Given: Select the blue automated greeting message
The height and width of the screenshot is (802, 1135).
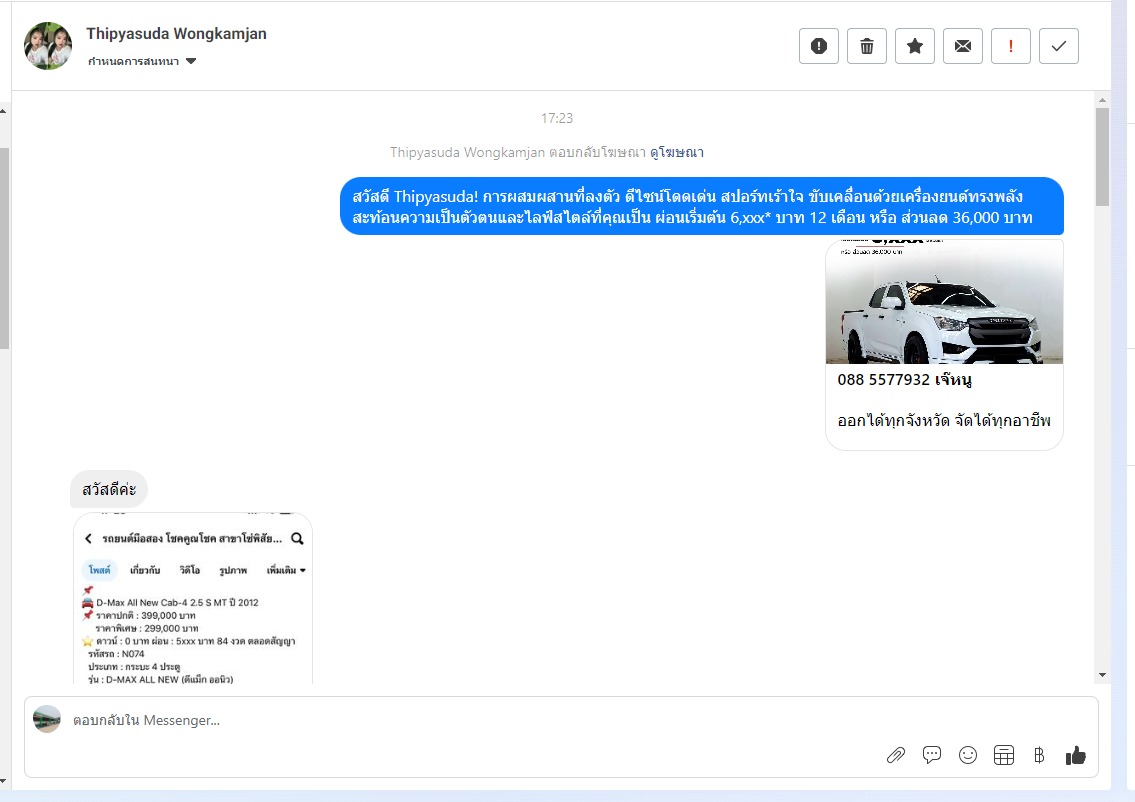Looking at the screenshot, I should [x=701, y=206].
